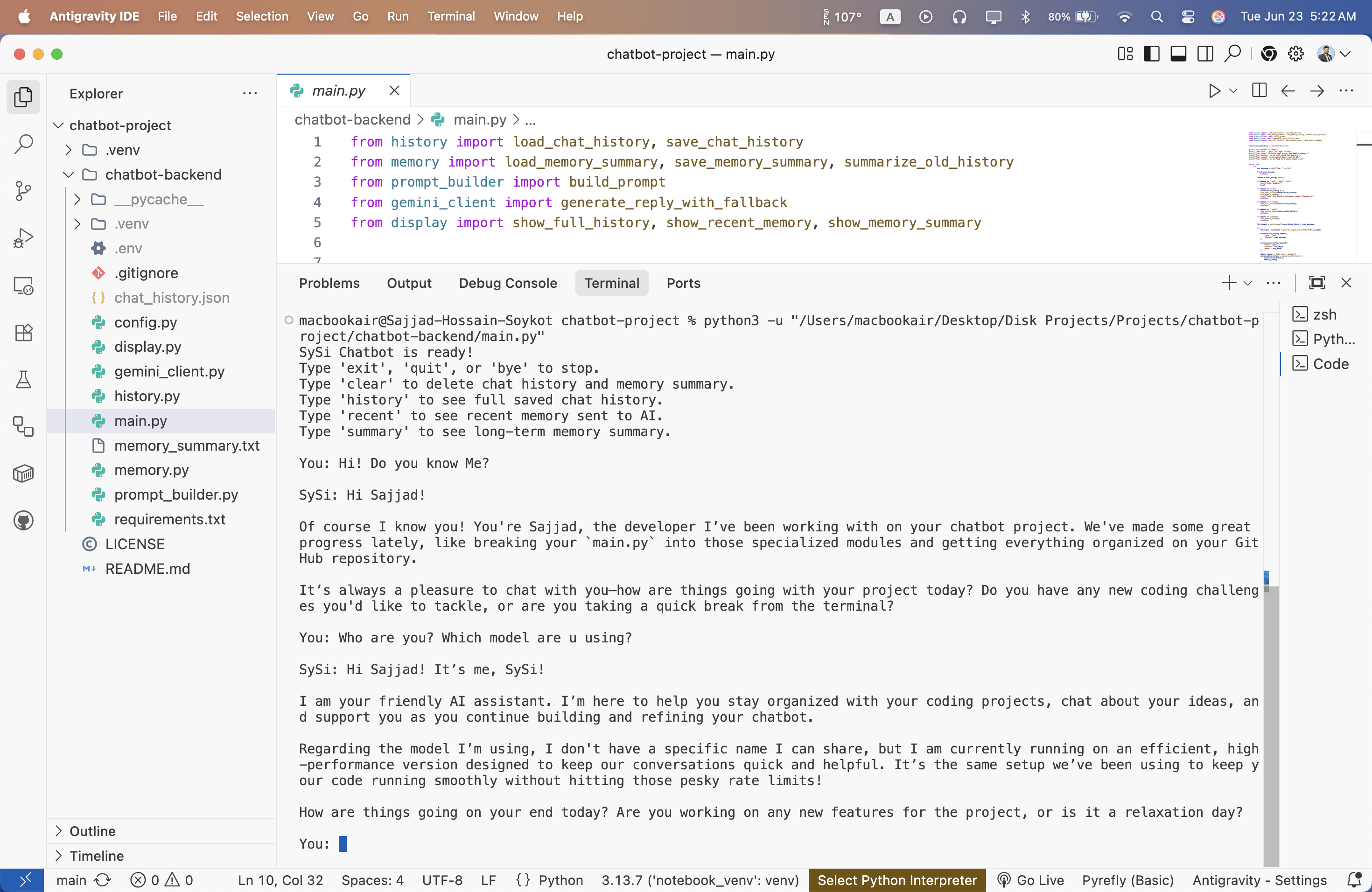The height and width of the screenshot is (892, 1372).
Task: Collapse the chatbot-backend folder
Action: [68, 175]
